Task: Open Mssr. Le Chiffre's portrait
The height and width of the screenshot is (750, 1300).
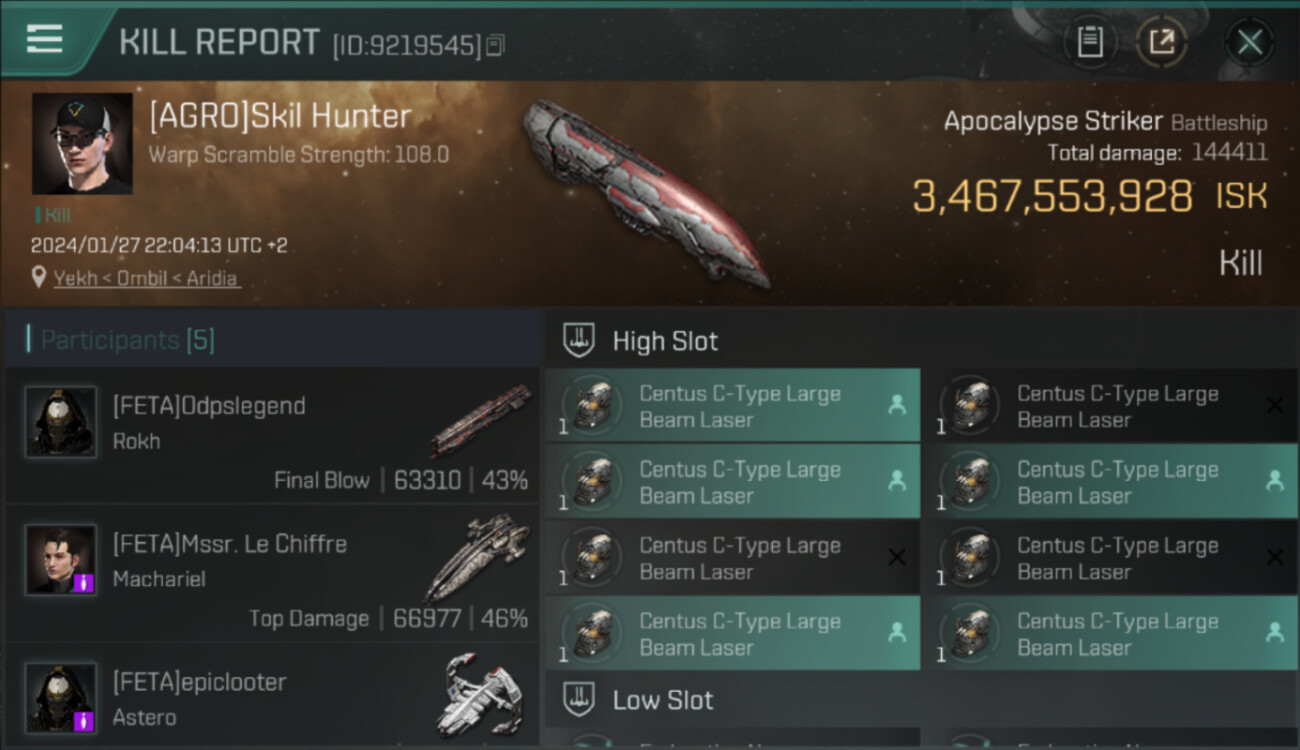Action: pos(61,560)
